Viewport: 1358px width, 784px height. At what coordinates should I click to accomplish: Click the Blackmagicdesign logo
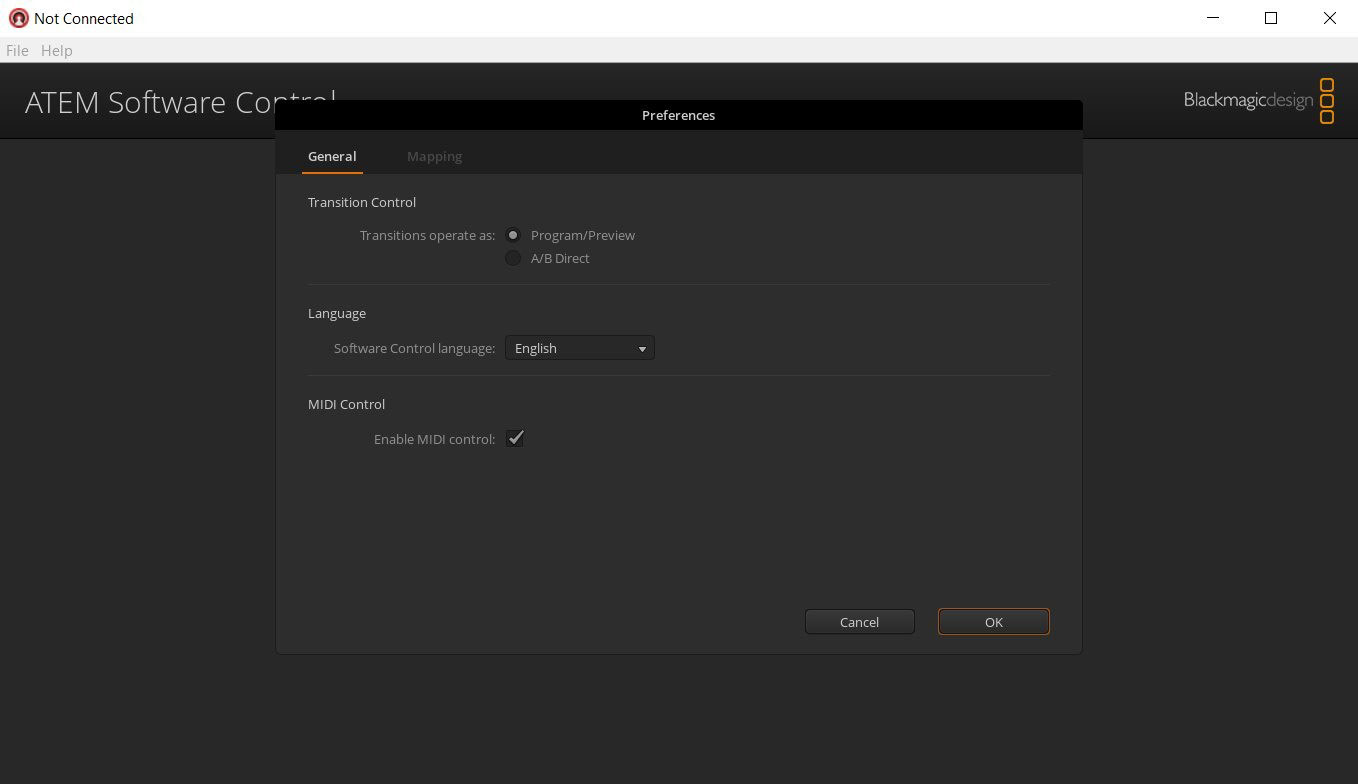pos(1258,100)
